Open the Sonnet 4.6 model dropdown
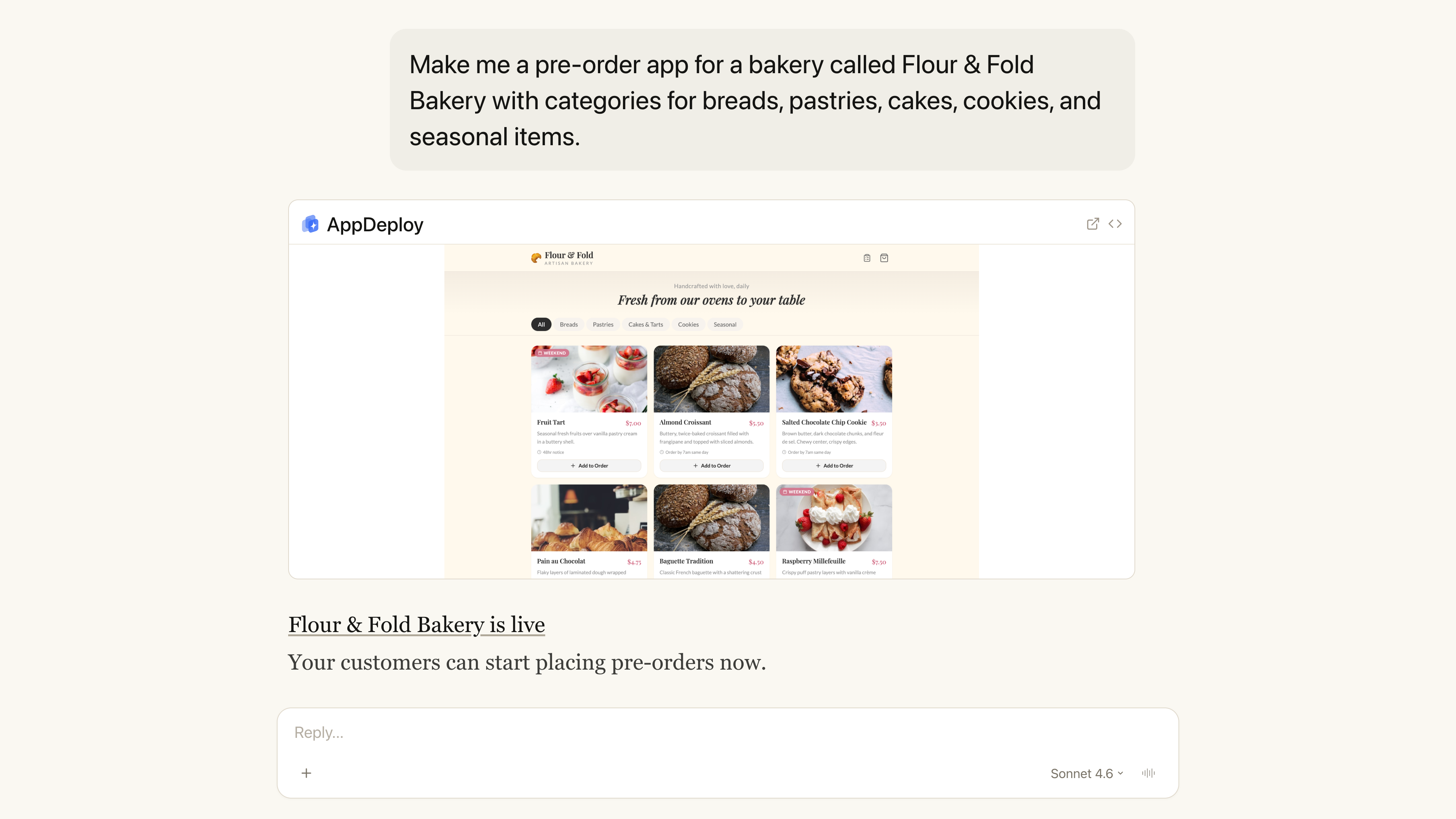Screen dimensions: 1456x819 pos(1086,773)
